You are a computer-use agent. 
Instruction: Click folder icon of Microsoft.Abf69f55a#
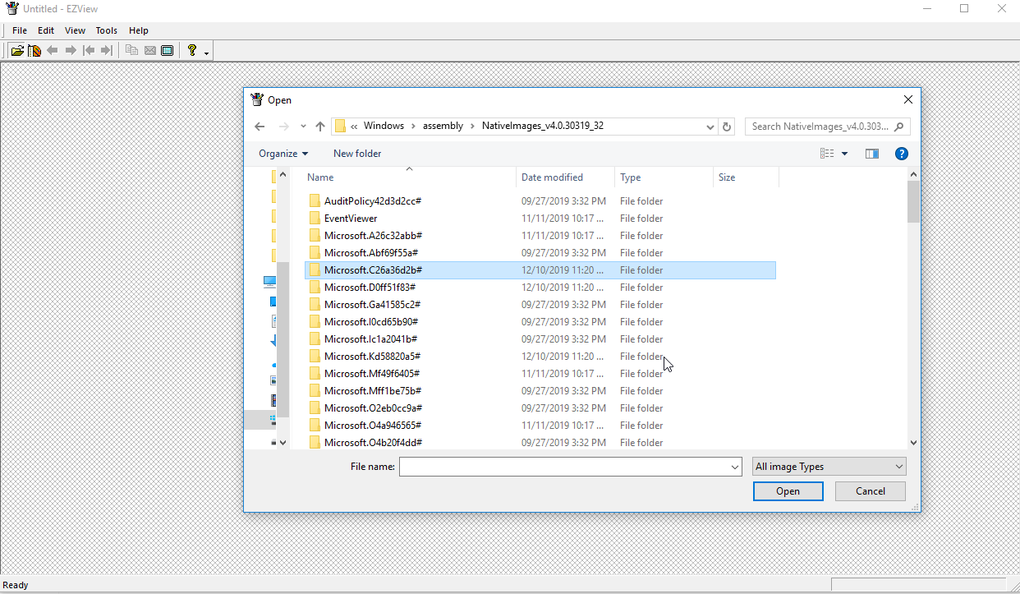point(315,252)
